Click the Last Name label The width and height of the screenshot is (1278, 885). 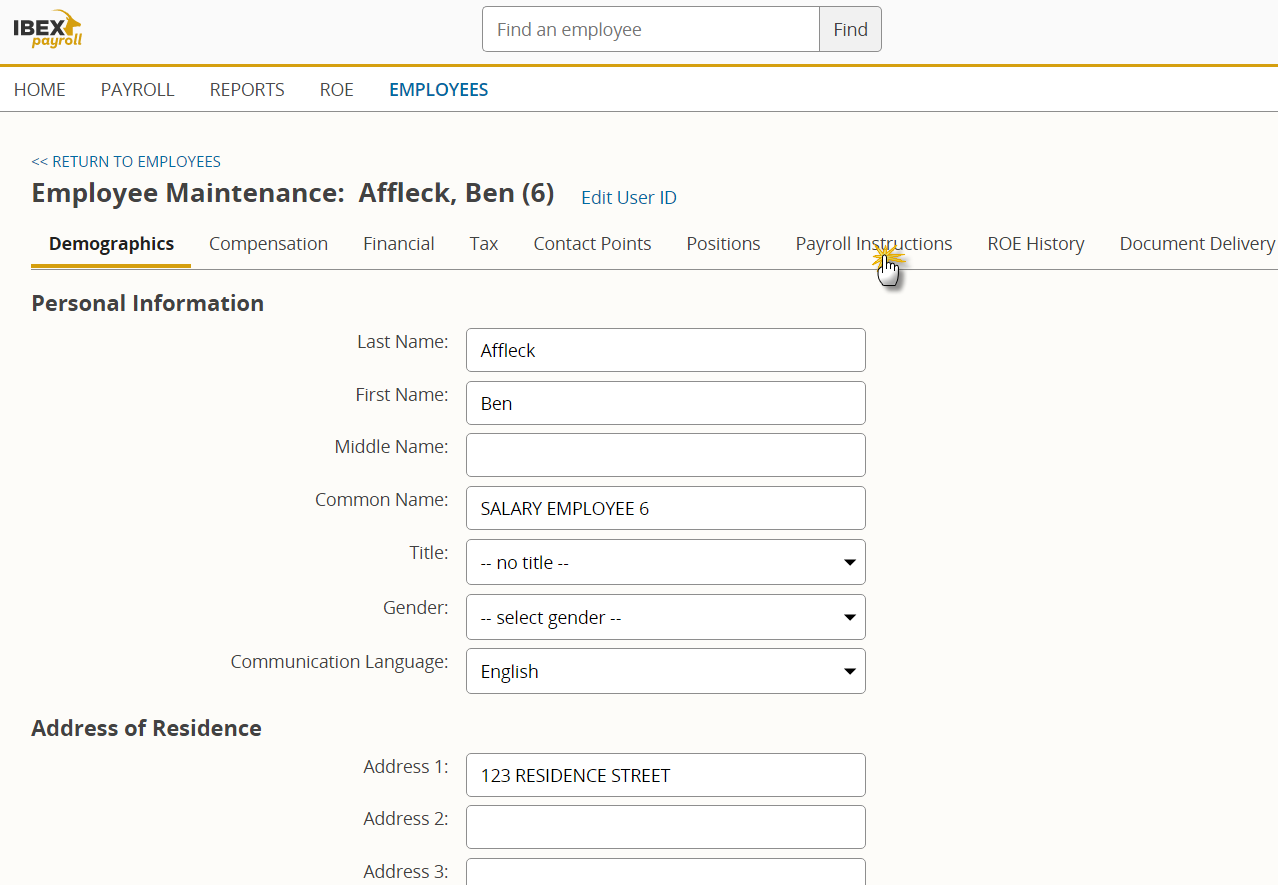pyautogui.click(x=403, y=342)
